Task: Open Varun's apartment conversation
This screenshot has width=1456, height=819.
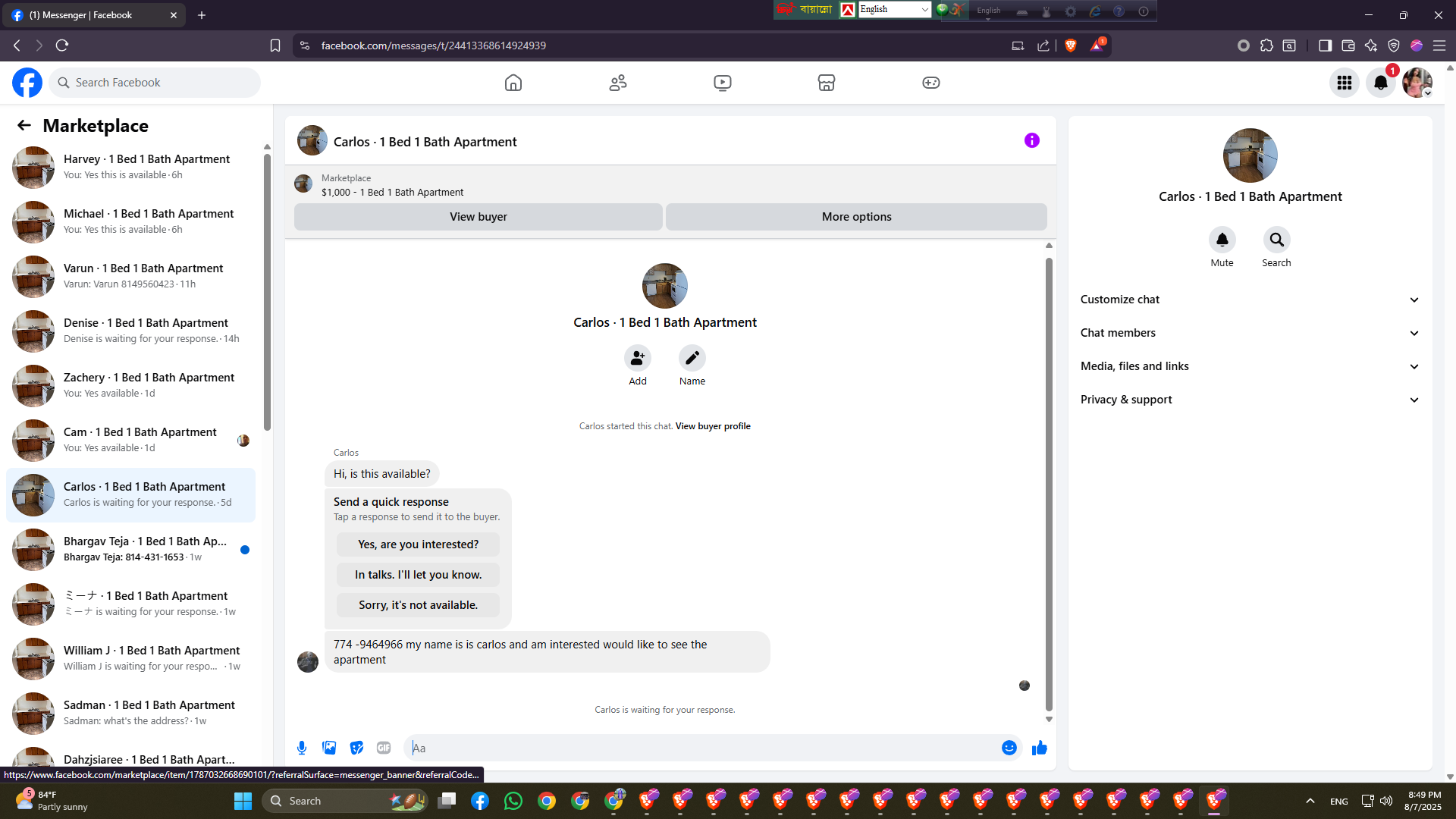Action: coord(130,277)
